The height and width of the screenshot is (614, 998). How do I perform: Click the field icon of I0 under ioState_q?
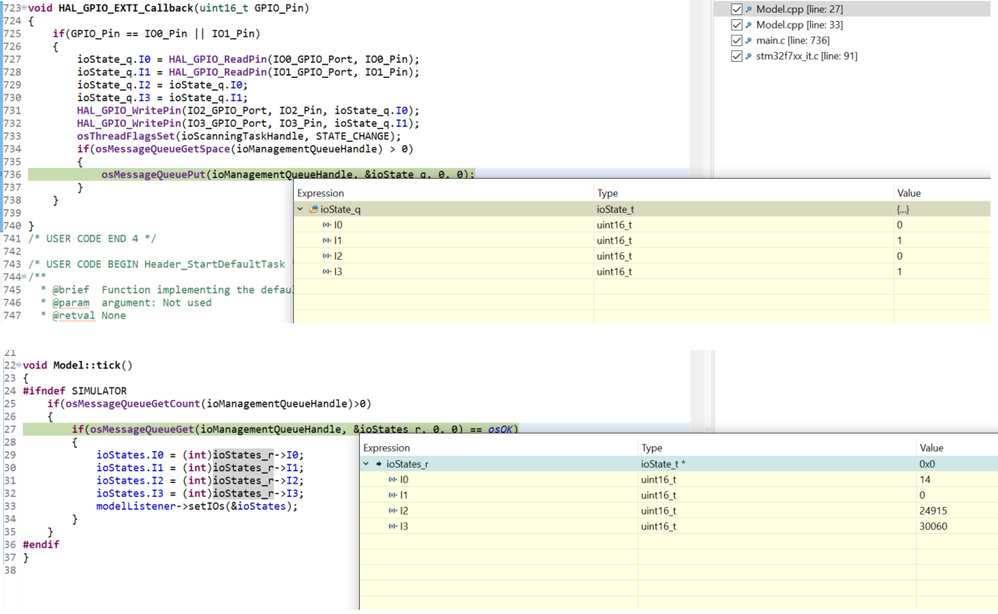pos(327,225)
